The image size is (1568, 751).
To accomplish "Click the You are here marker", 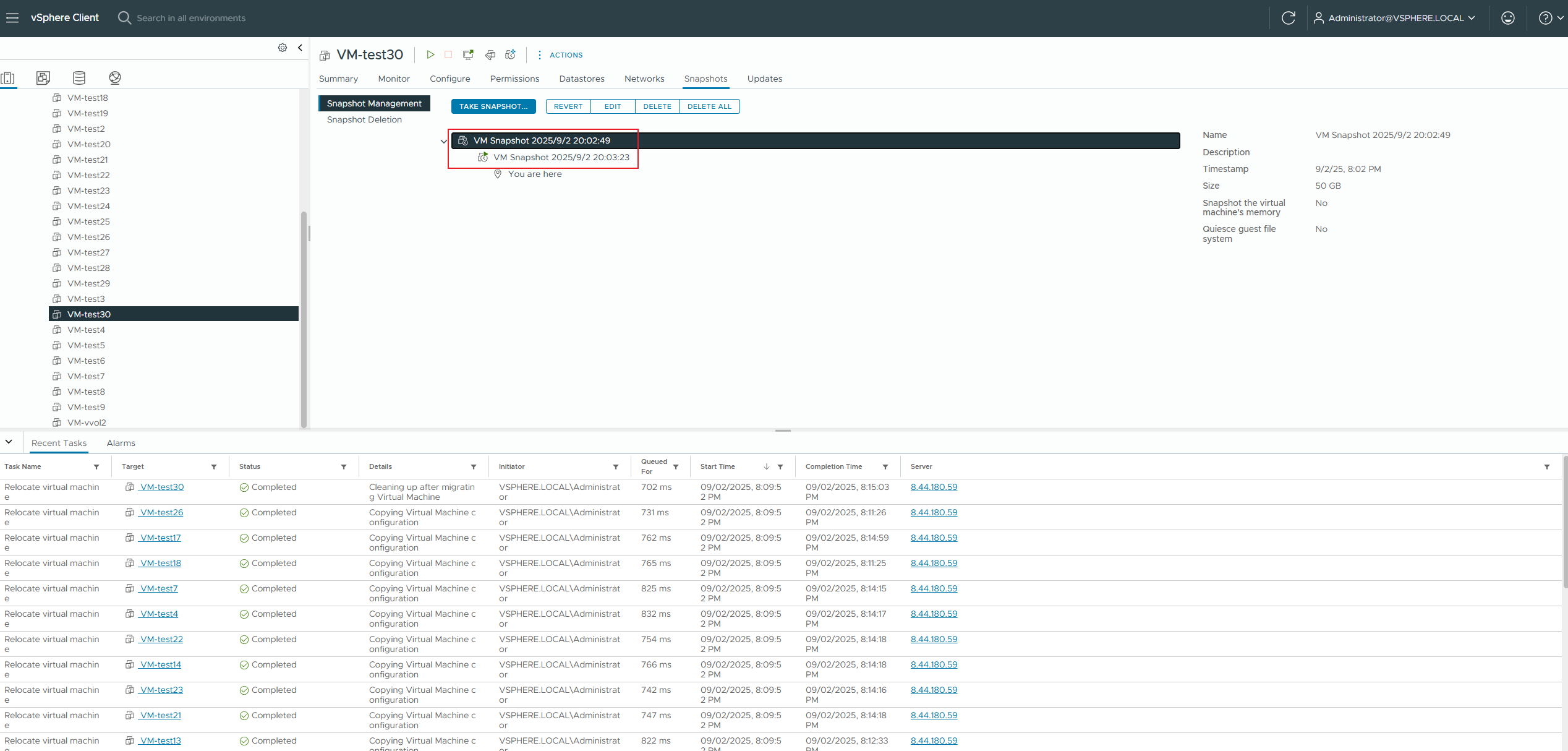I will click(x=528, y=174).
